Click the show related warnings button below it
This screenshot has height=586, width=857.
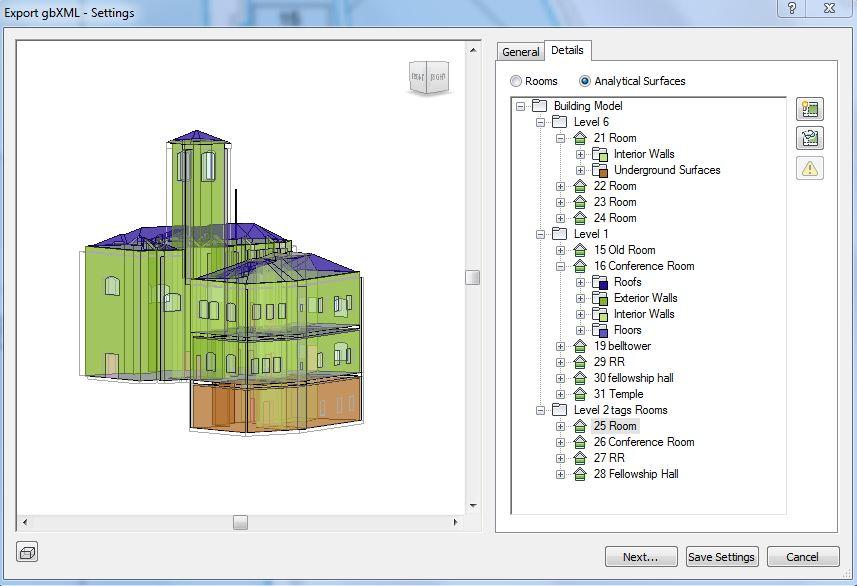point(809,138)
